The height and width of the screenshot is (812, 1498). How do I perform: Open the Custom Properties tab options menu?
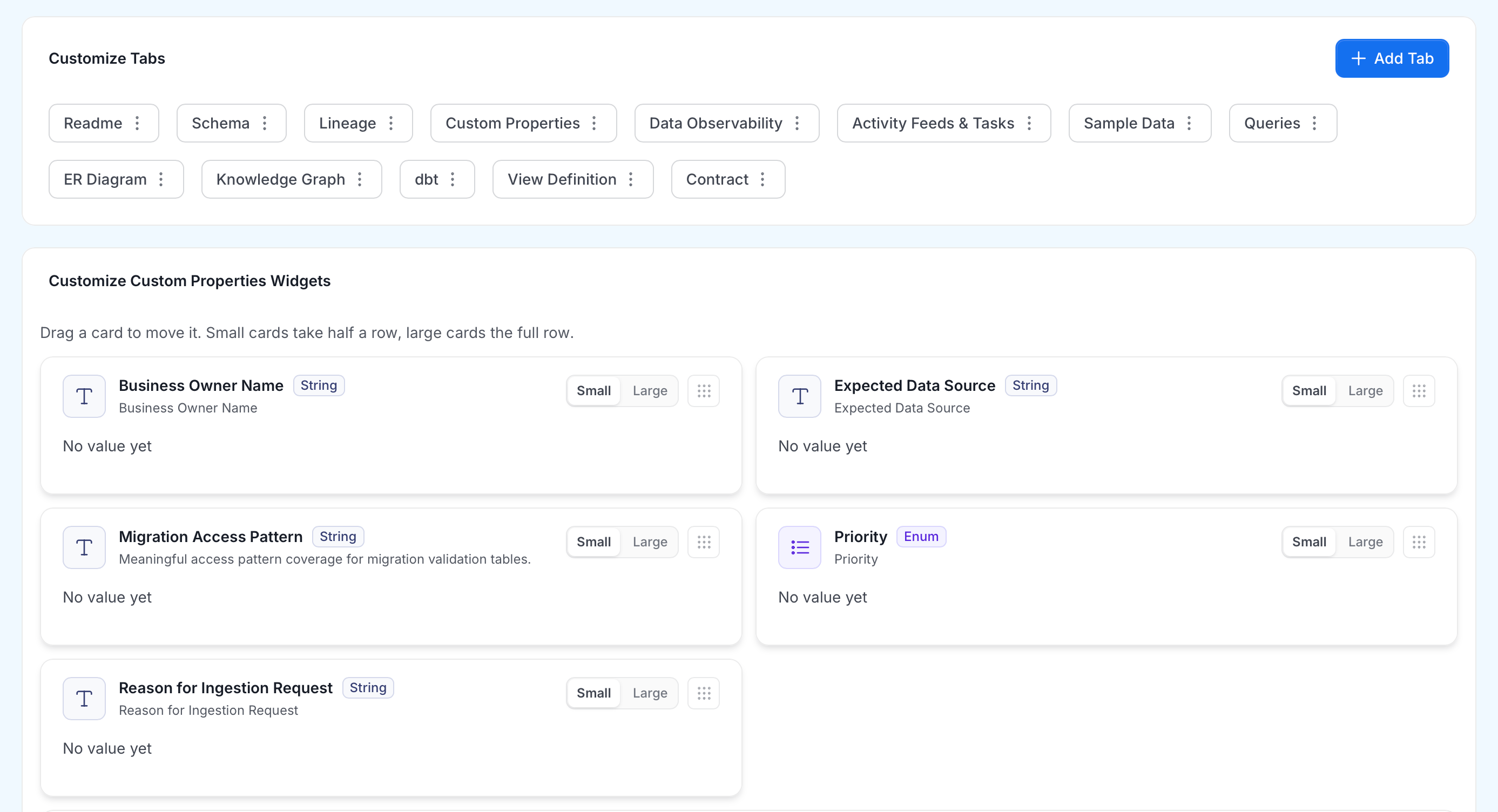coord(595,123)
